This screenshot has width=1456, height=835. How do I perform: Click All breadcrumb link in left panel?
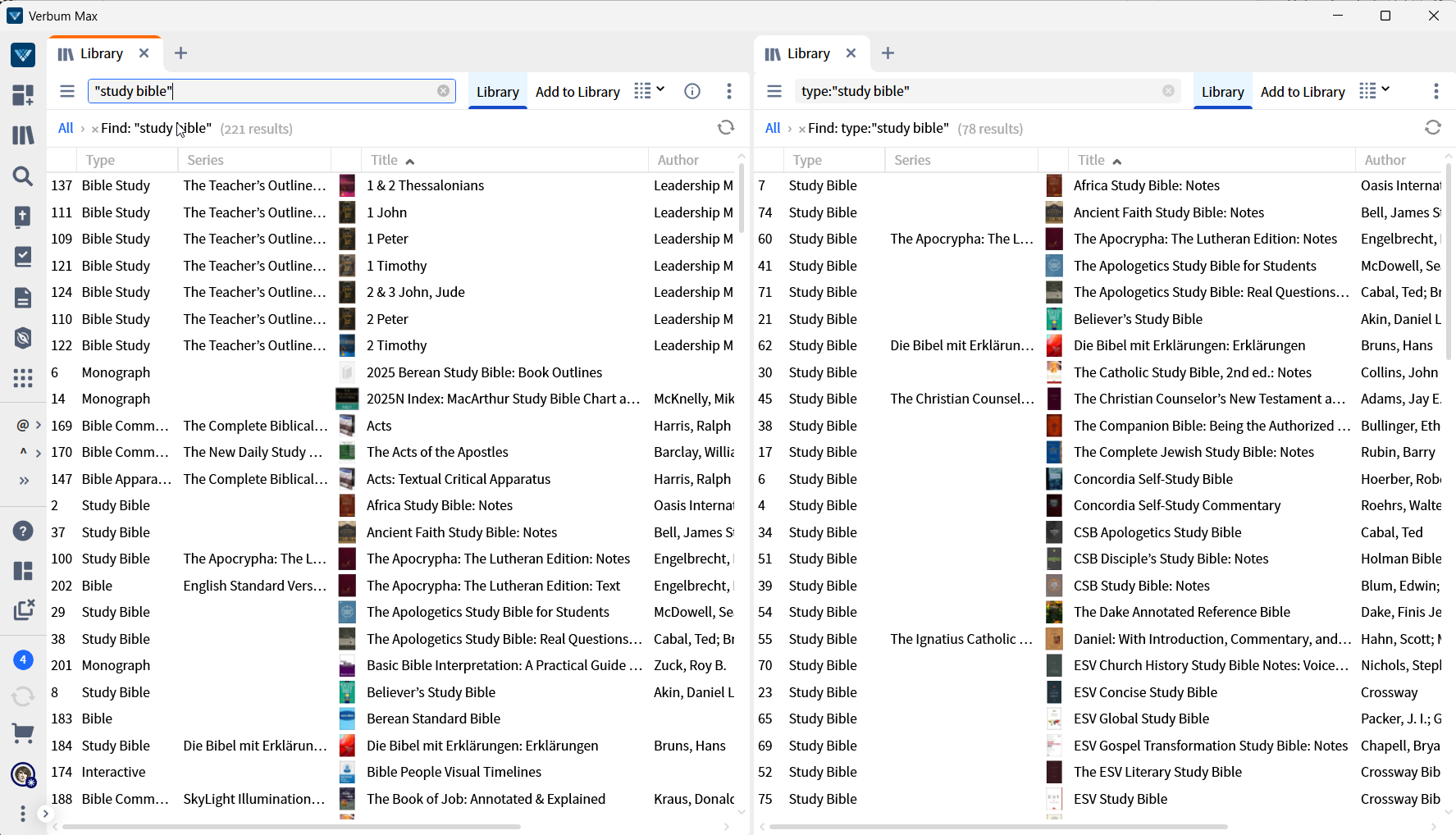(66, 128)
